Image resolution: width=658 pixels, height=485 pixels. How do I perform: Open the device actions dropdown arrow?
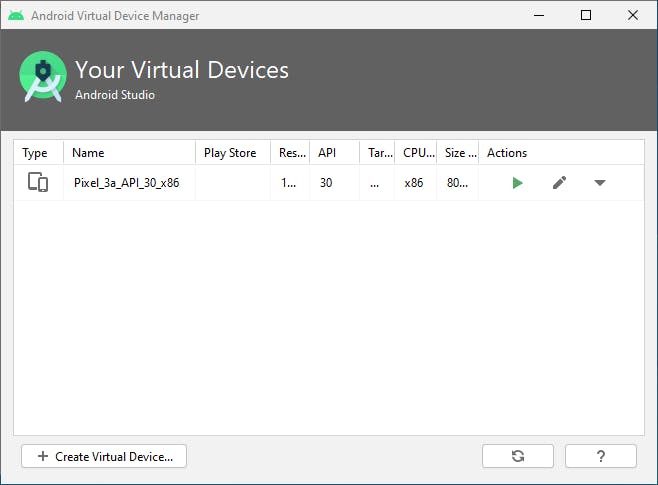599,183
